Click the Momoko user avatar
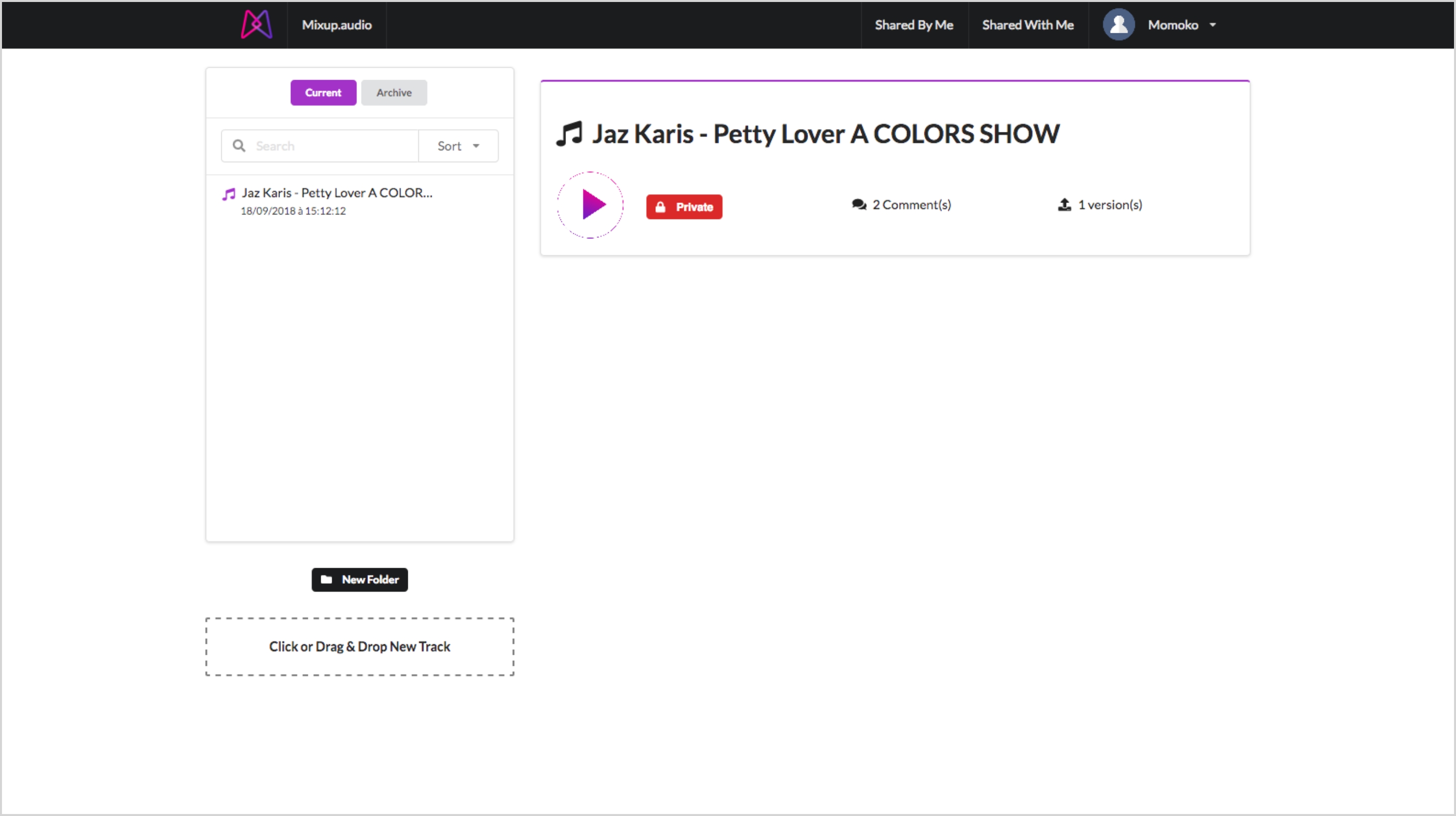The width and height of the screenshot is (1456, 816). click(x=1118, y=24)
